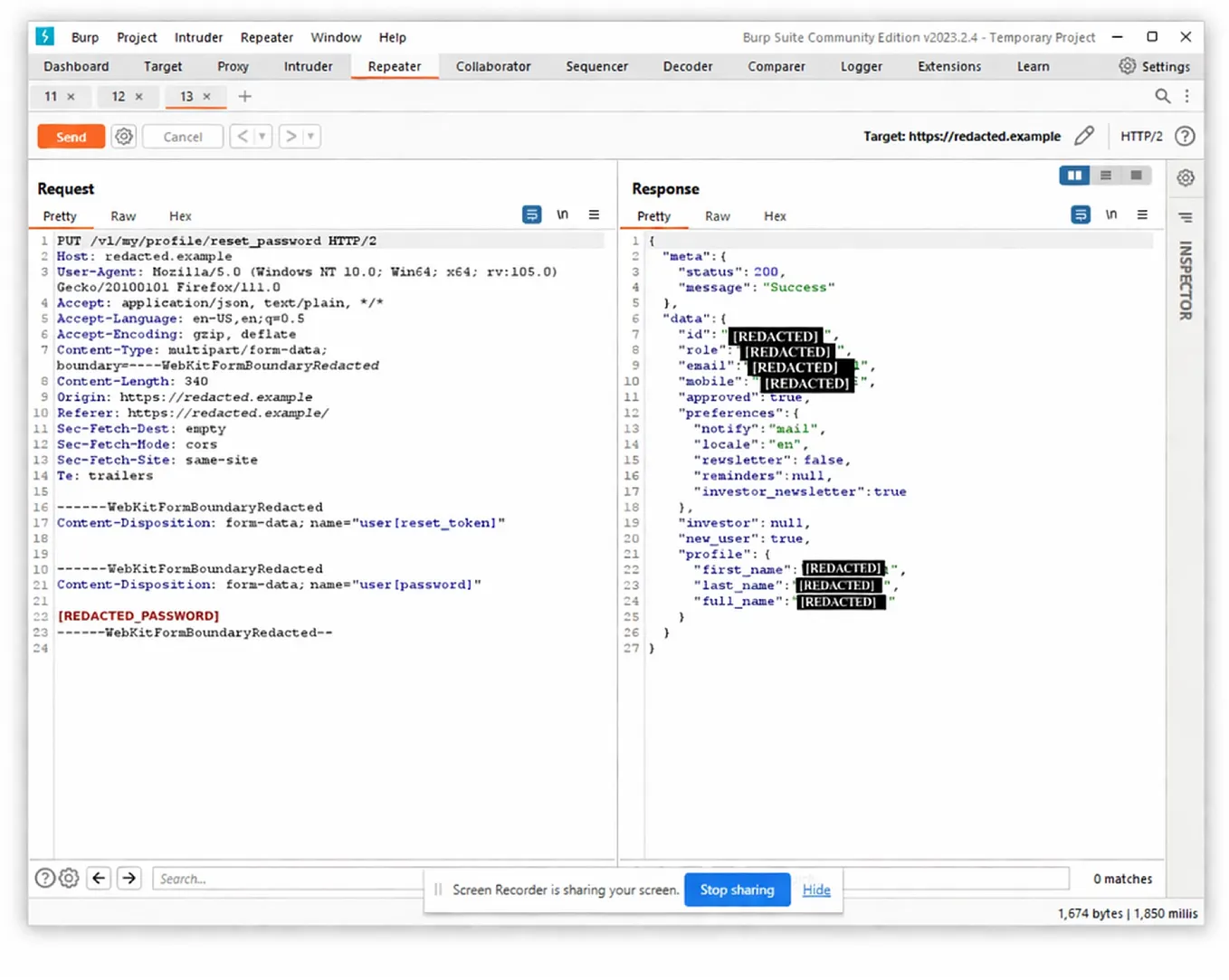The width and height of the screenshot is (1229, 980).
Task: Open the Repeater tab search magnifier
Action: [1163, 96]
